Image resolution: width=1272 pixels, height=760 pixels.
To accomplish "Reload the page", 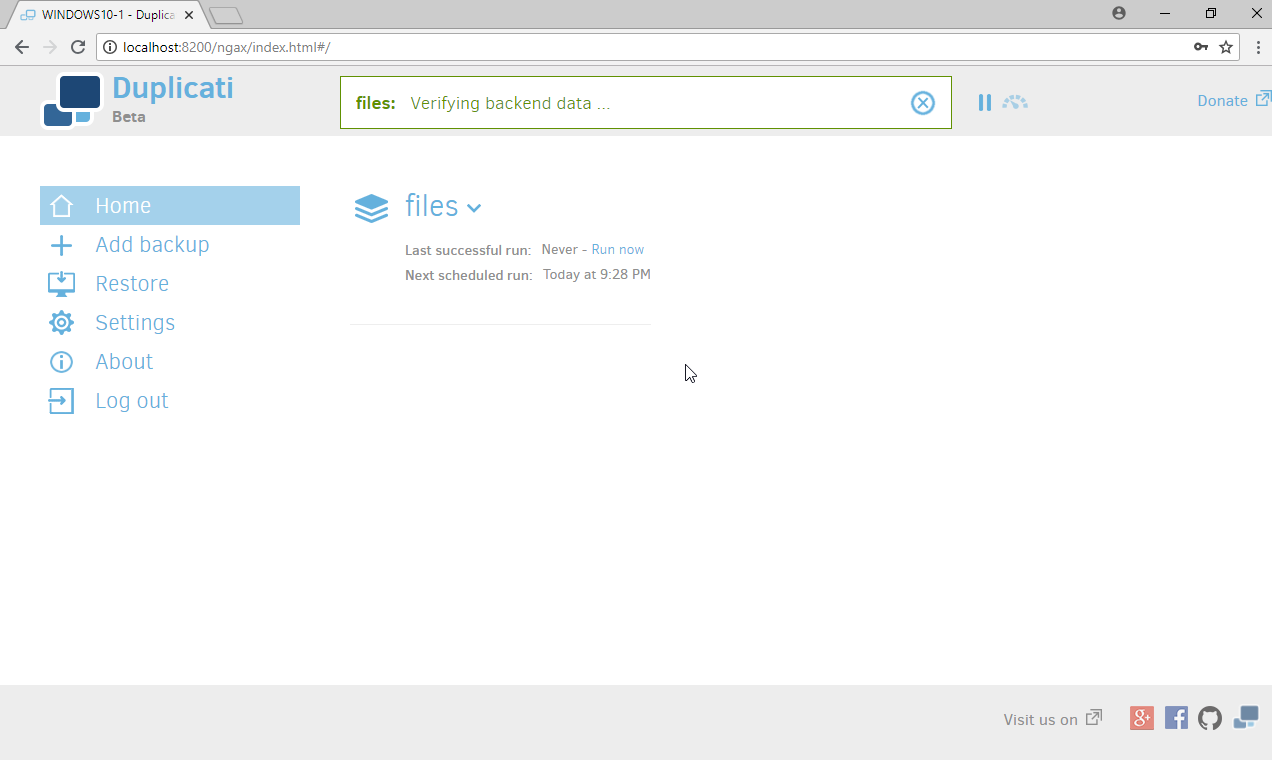I will tap(78, 47).
